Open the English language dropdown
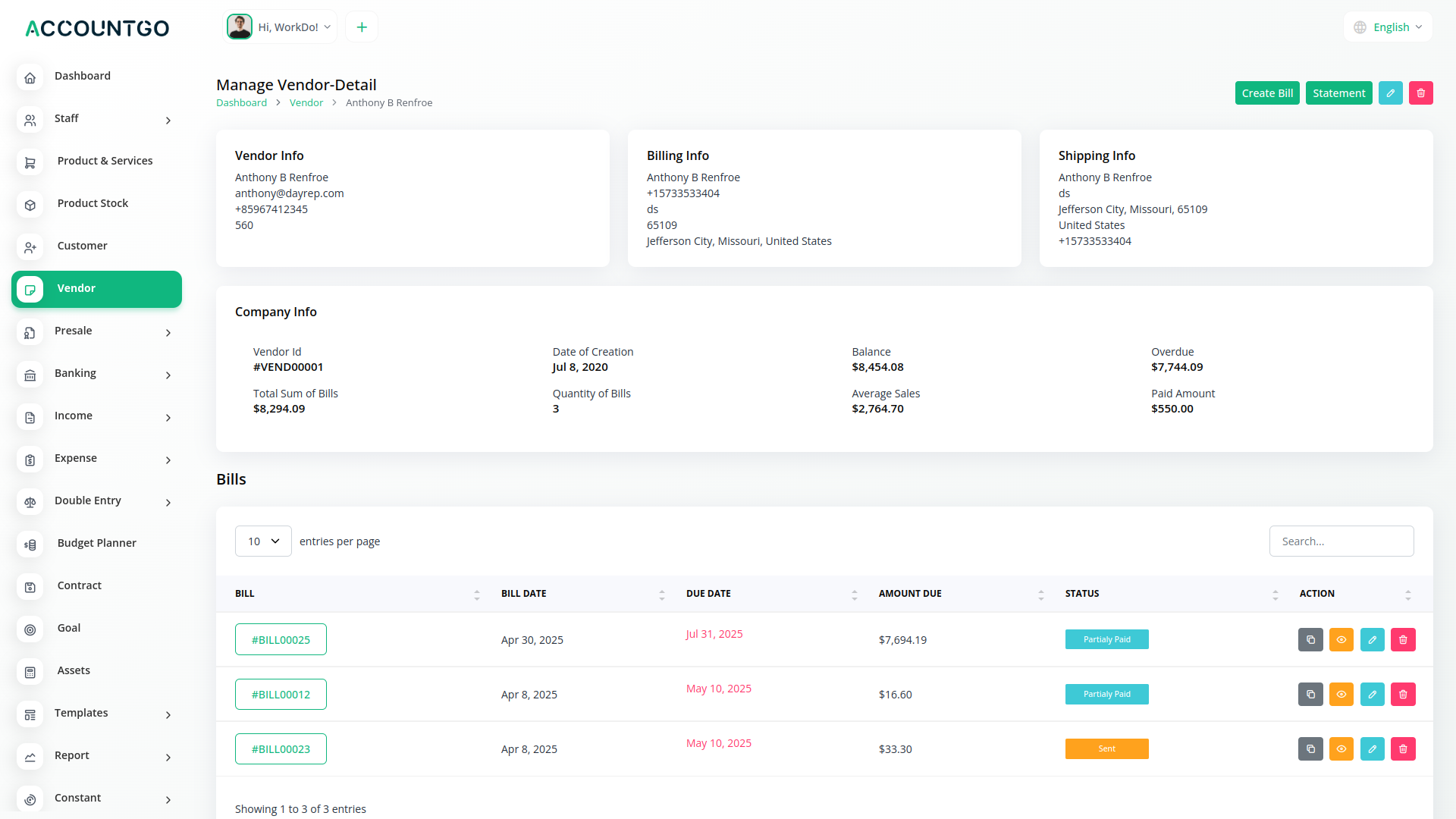This screenshot has width=1456, height=819. pos(1389,27)
